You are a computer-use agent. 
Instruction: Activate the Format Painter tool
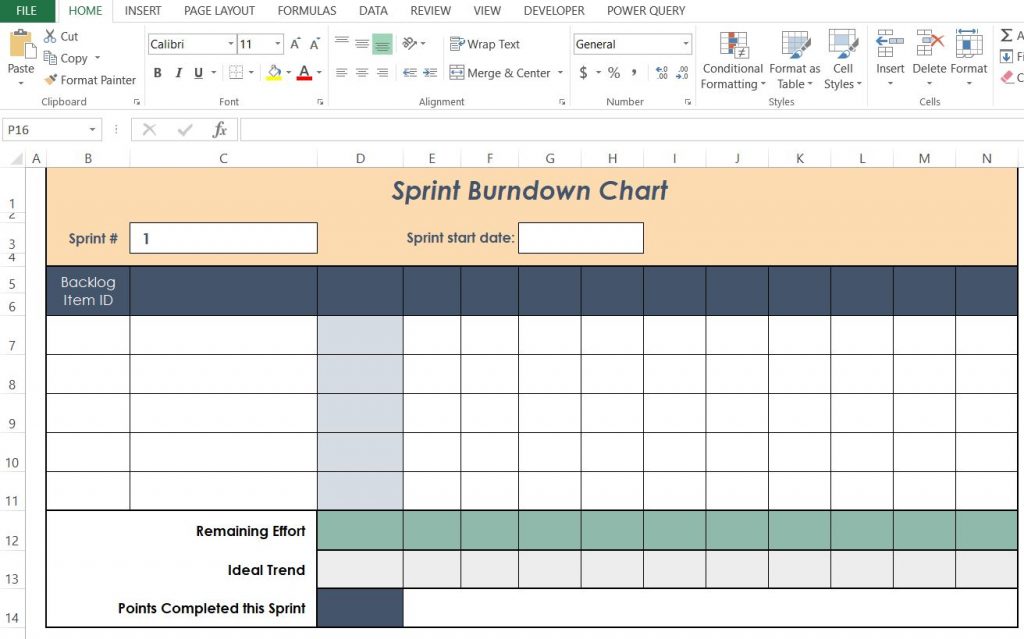tap(90, 80)
